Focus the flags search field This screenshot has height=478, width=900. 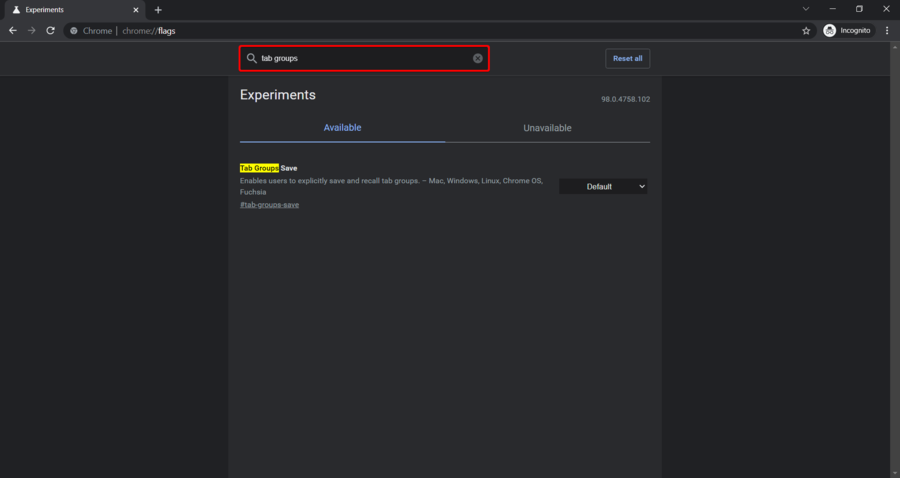click(x=364, y=59)
